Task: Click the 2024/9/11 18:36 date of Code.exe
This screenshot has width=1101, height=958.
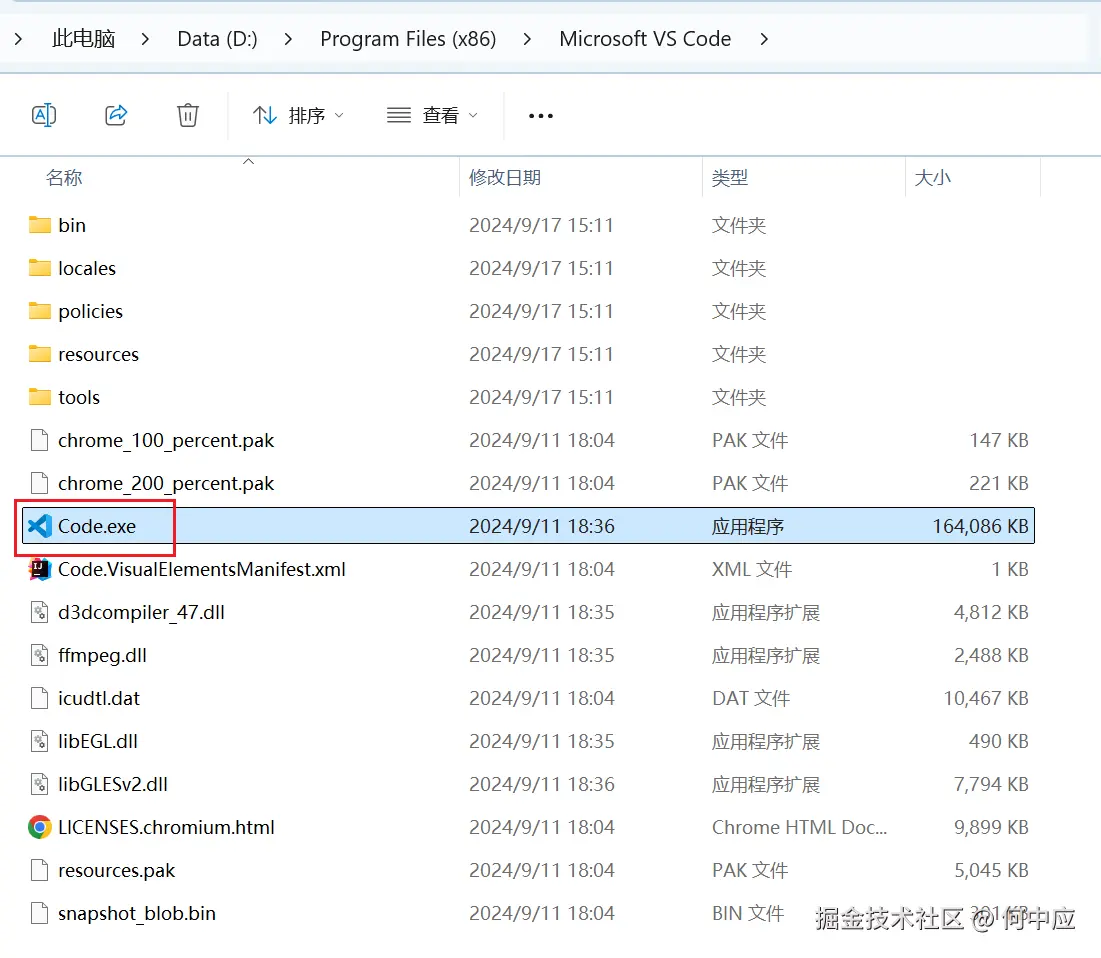Action: pyautogui.click(x=541, y=526)
